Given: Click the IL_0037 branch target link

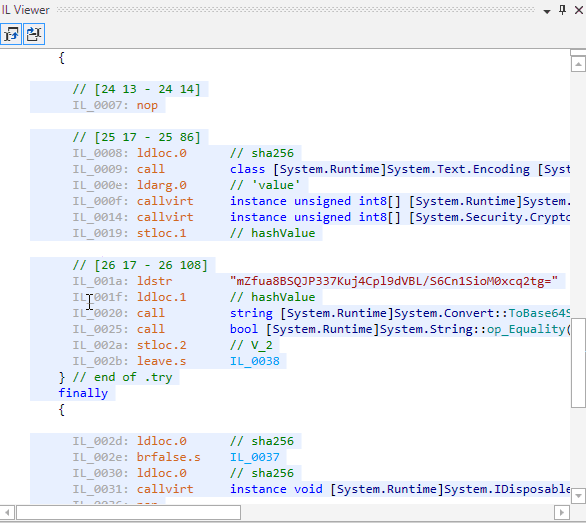Looking at the screenshot, I should click(255, 457).
